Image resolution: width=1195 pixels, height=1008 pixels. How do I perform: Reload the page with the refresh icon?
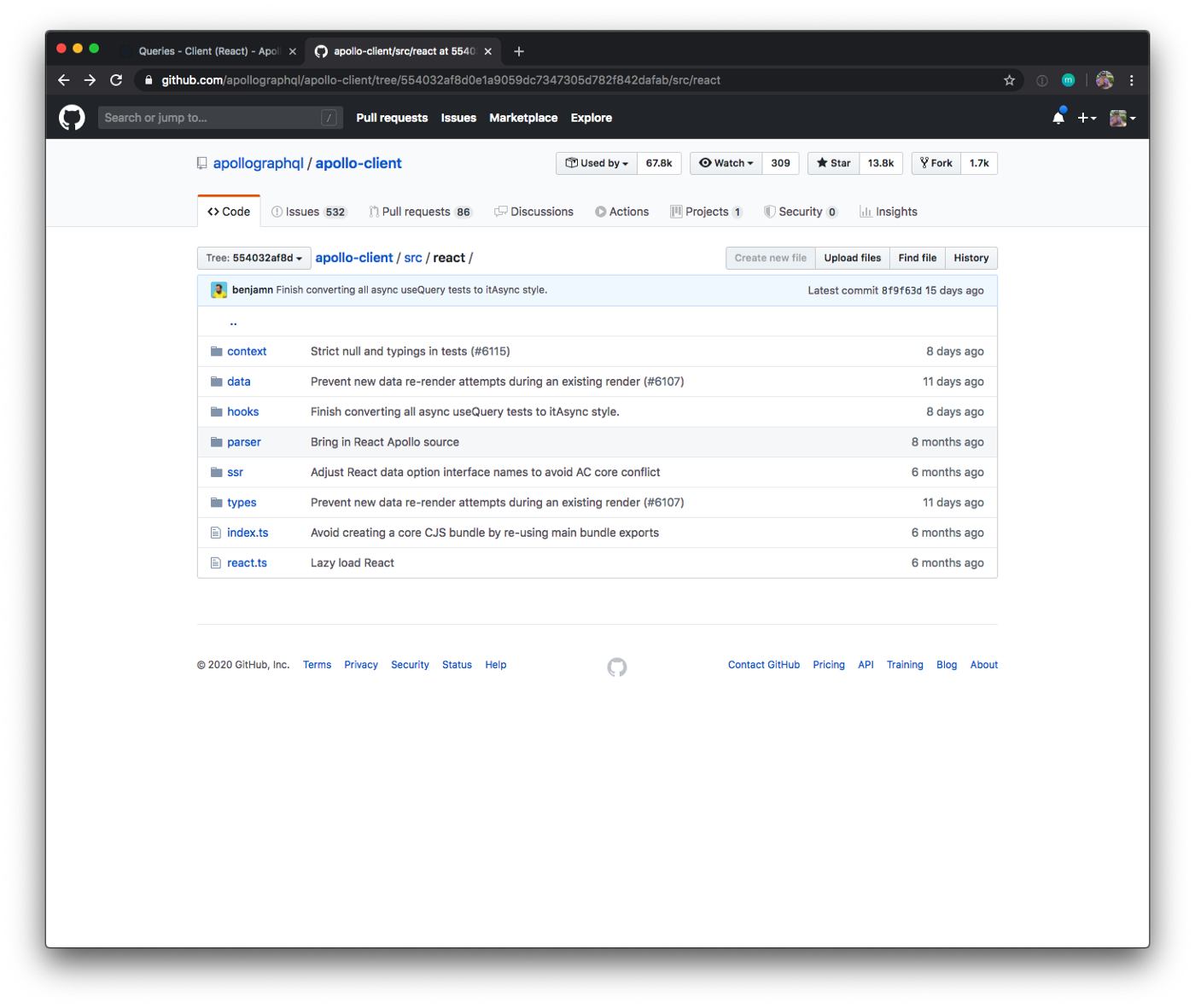(116, 80)
